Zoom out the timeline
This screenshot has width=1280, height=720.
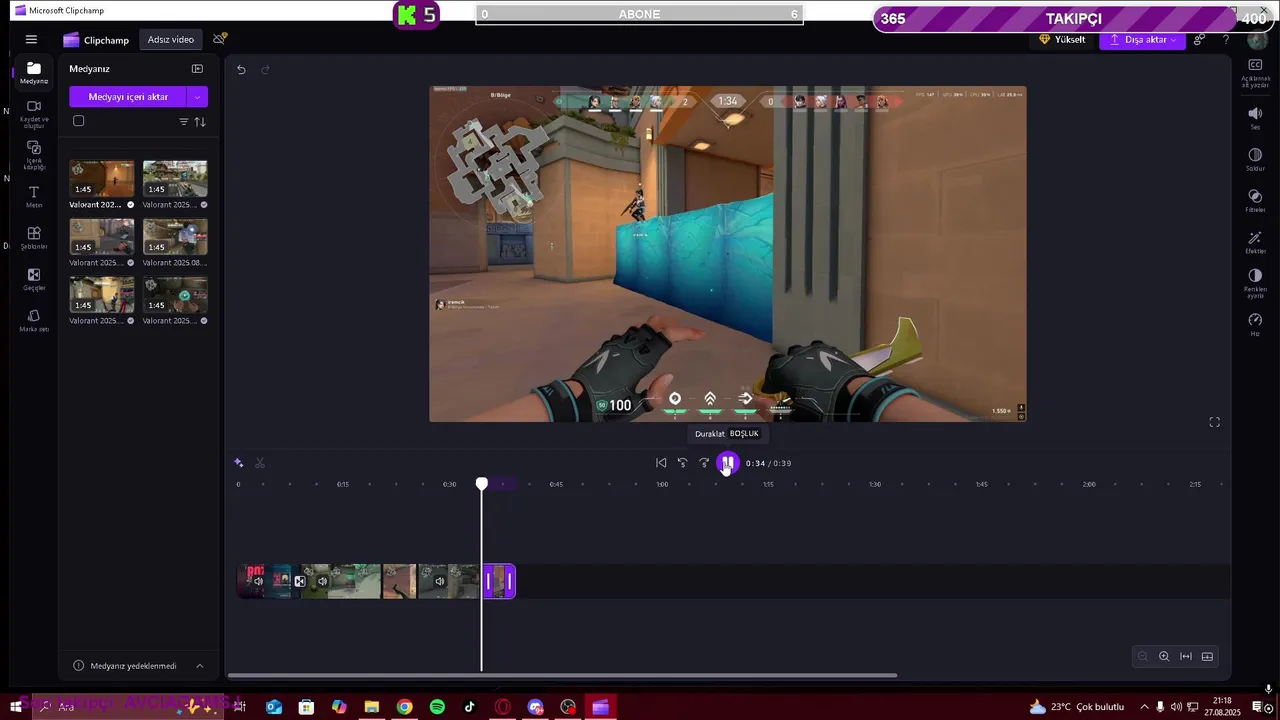1142,656
